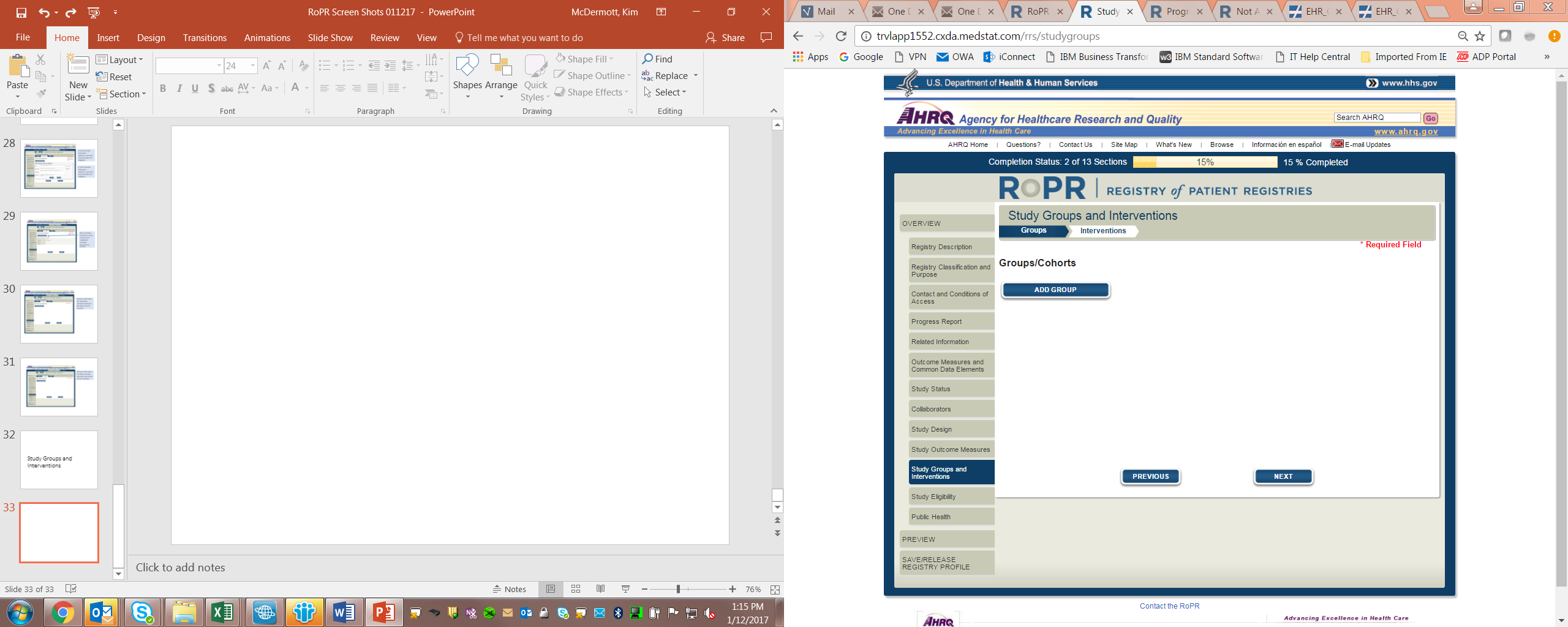Use the Format Painter brush

tap(41, 94)
